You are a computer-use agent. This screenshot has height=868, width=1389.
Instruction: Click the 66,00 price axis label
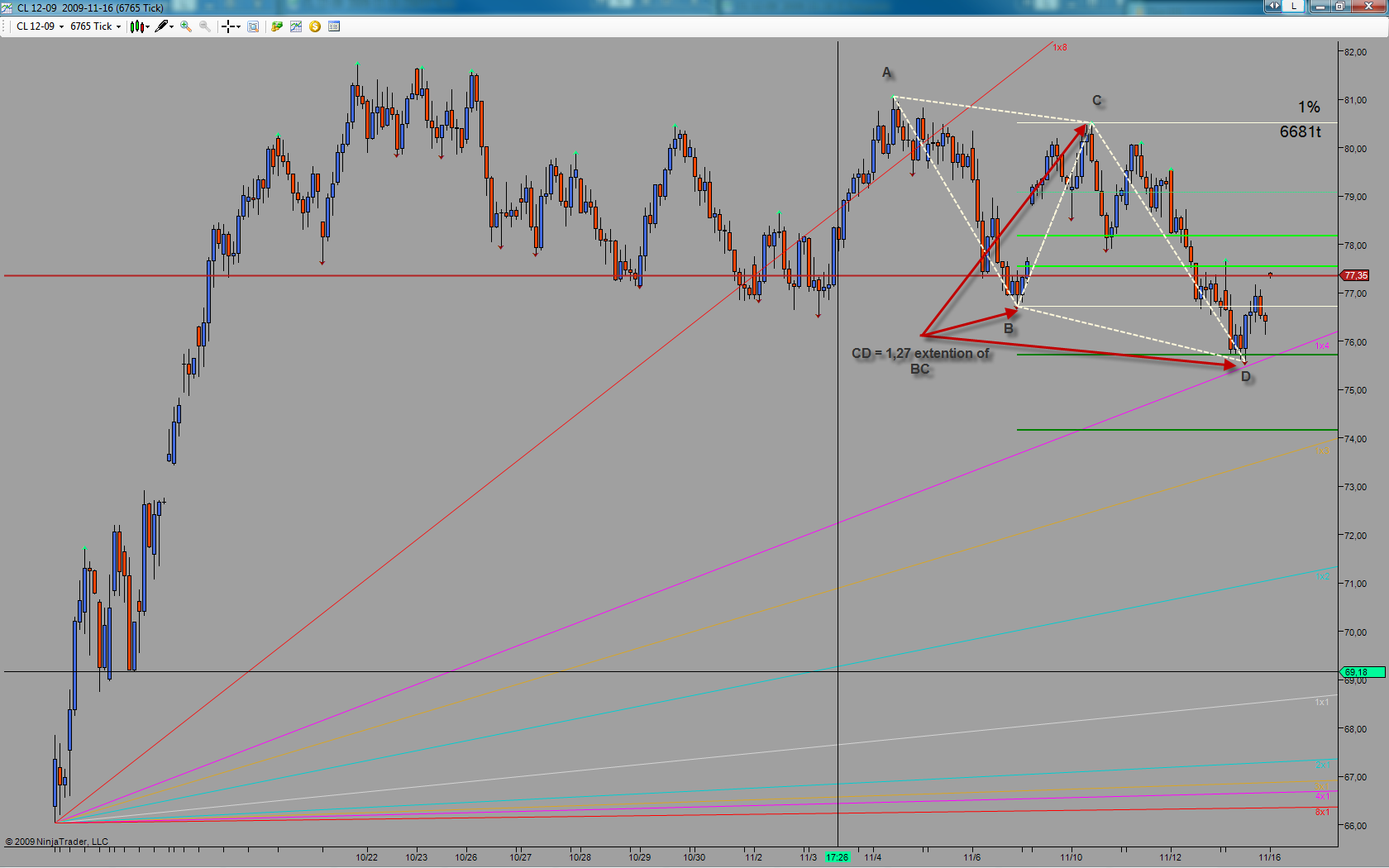[x=1355, y=826]
